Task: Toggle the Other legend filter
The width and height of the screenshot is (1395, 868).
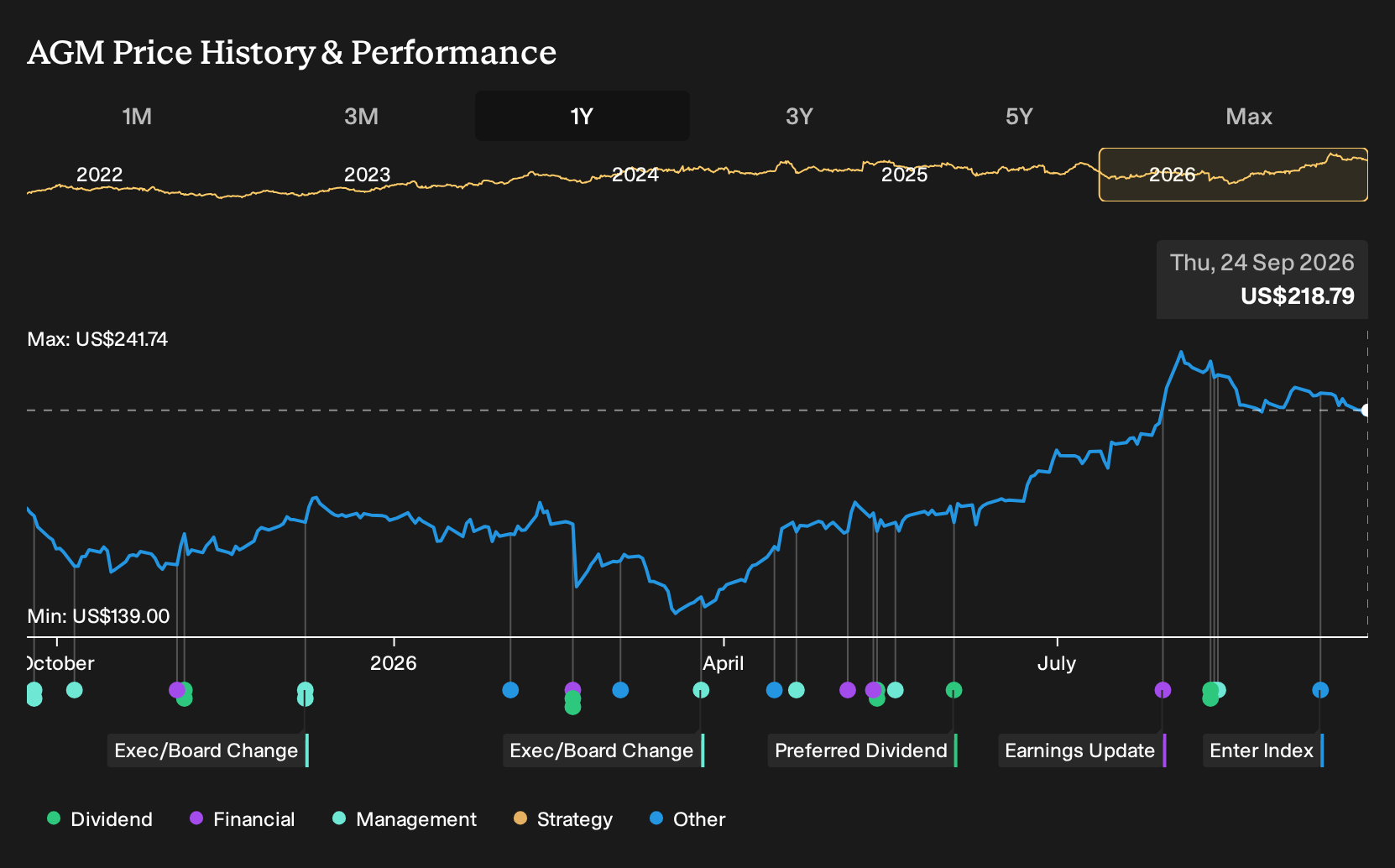Action: pos(687,819)
